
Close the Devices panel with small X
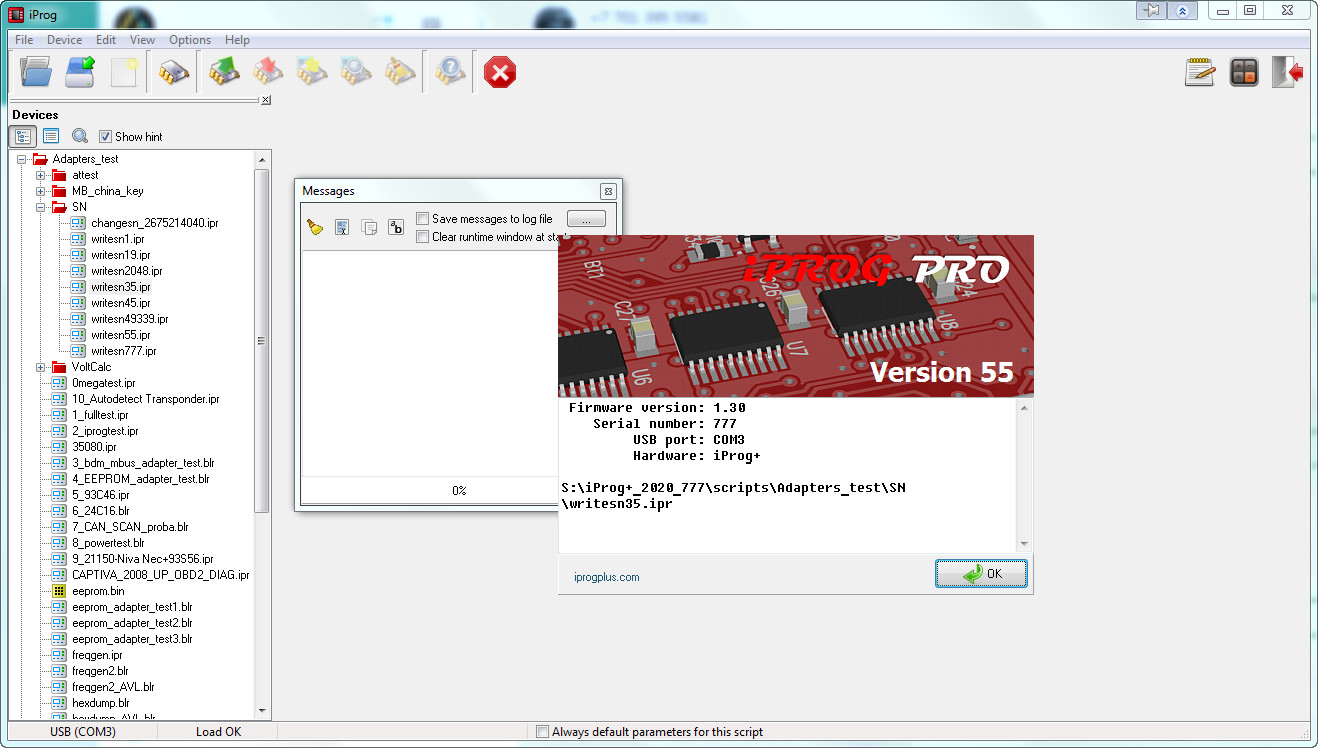[266, 100]
